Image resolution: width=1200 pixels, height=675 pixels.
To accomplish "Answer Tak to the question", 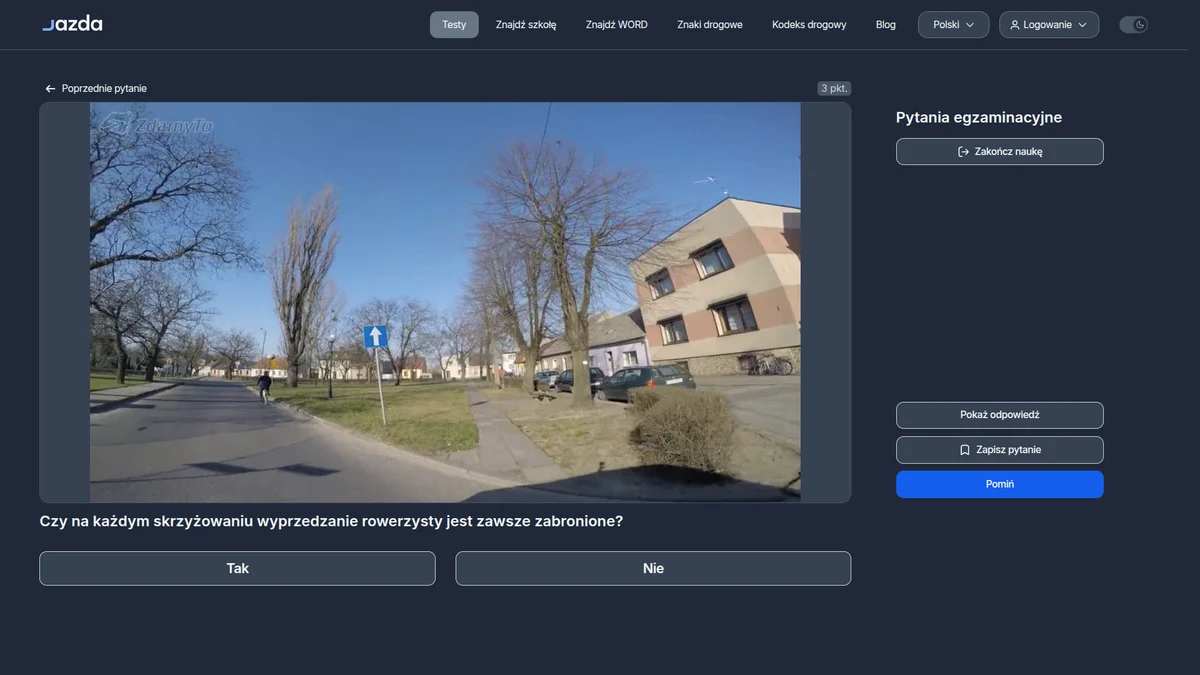I will 237,568.
